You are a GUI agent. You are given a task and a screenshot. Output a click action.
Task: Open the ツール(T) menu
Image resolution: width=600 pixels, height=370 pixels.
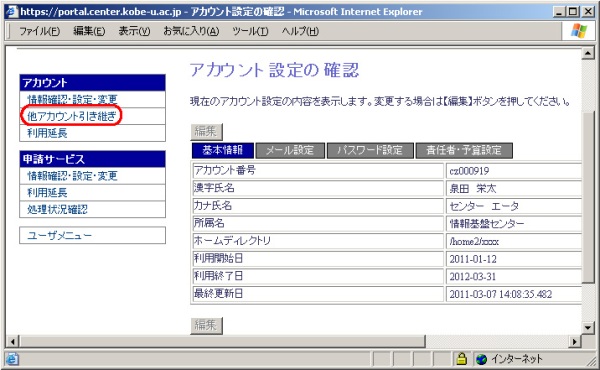[250, 31]
